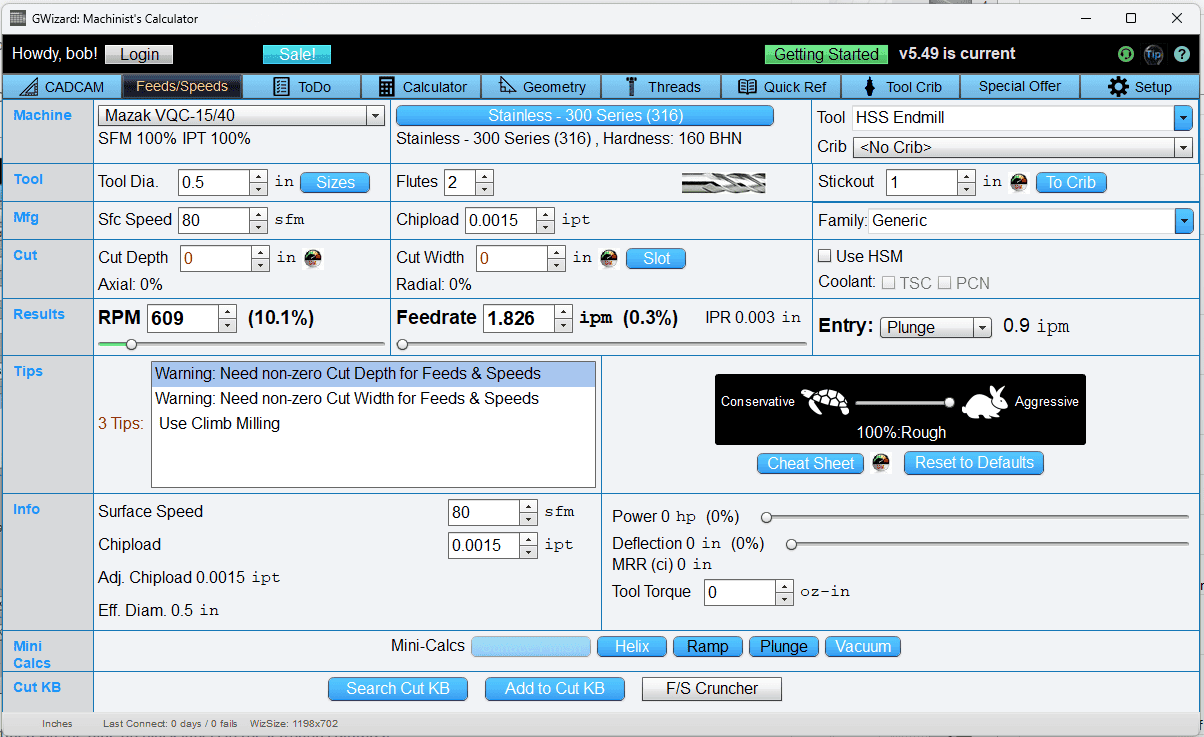Open the Family dropdown set to Generic
Image resolution: width=1204 pixels, height=737 pixels.
(1184, 220)
